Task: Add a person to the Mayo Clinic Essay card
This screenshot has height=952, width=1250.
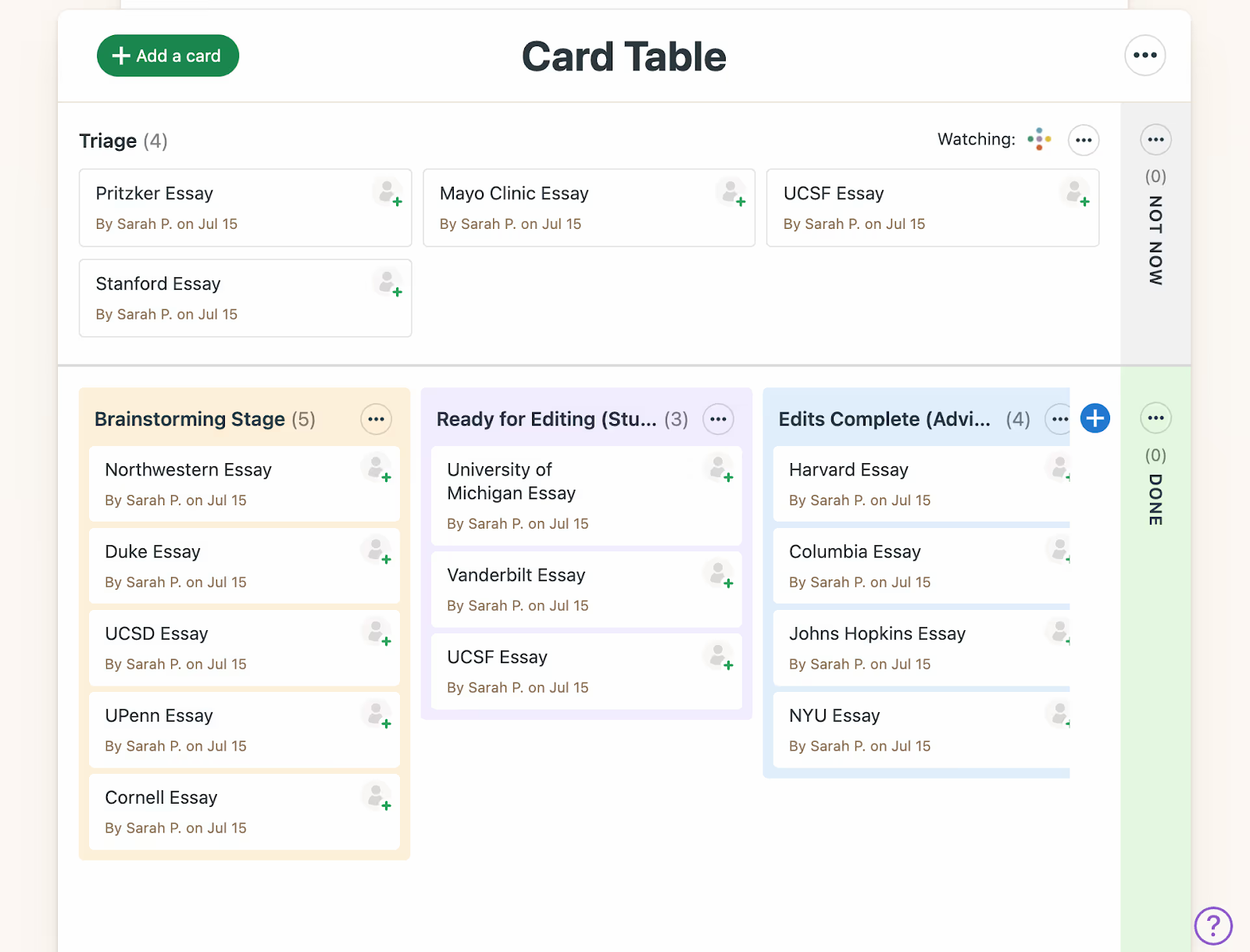Action: tap(731, 194)
